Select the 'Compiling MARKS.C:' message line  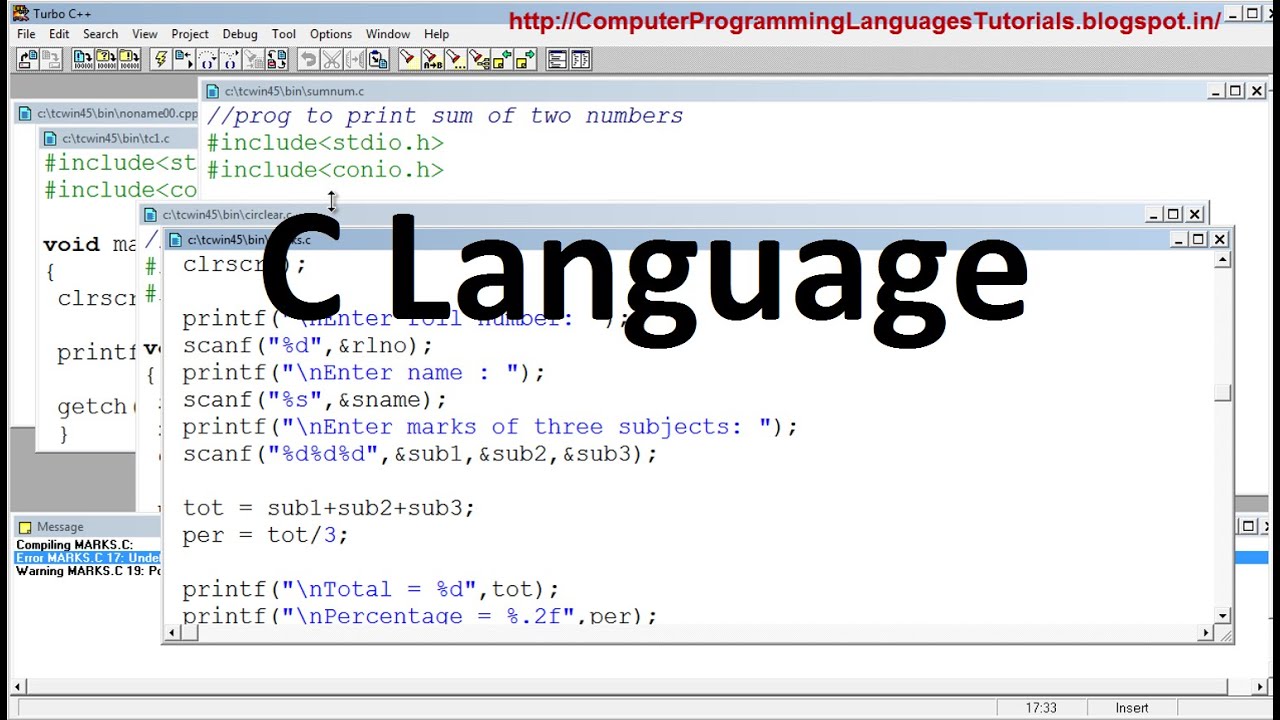coord(74,545)
